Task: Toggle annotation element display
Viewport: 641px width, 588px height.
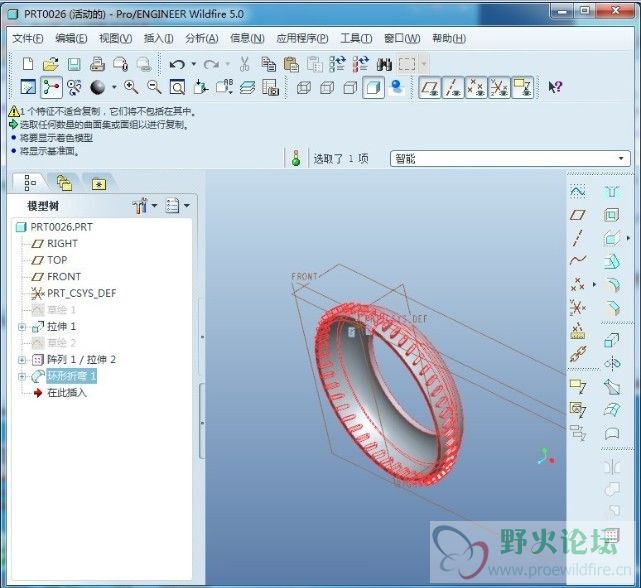Action: 523,87
